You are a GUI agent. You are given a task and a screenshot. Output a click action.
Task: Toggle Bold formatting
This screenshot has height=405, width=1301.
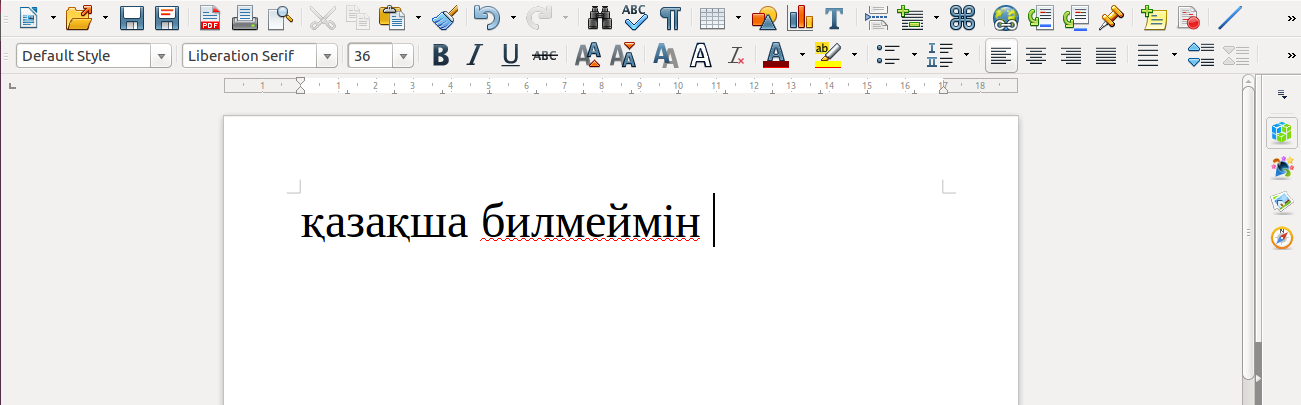pyautogui.click(x=440, y=56)
